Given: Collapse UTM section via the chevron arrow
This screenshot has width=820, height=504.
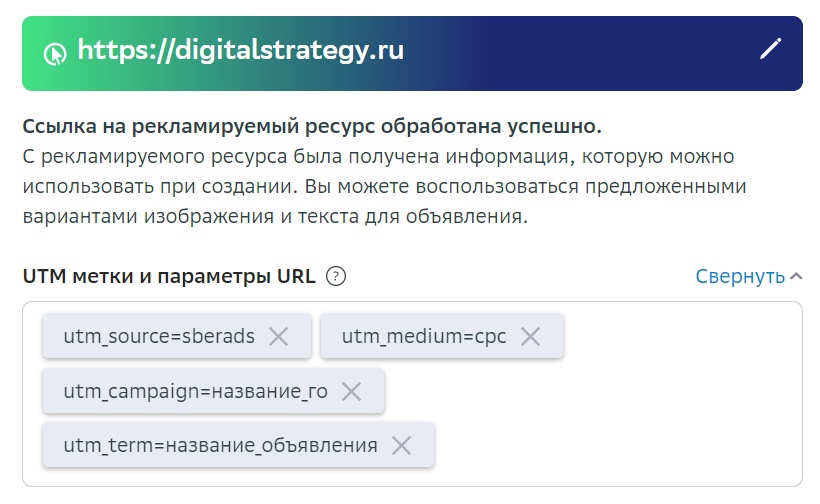Looking at the screenshot, I should click(796, 277).
